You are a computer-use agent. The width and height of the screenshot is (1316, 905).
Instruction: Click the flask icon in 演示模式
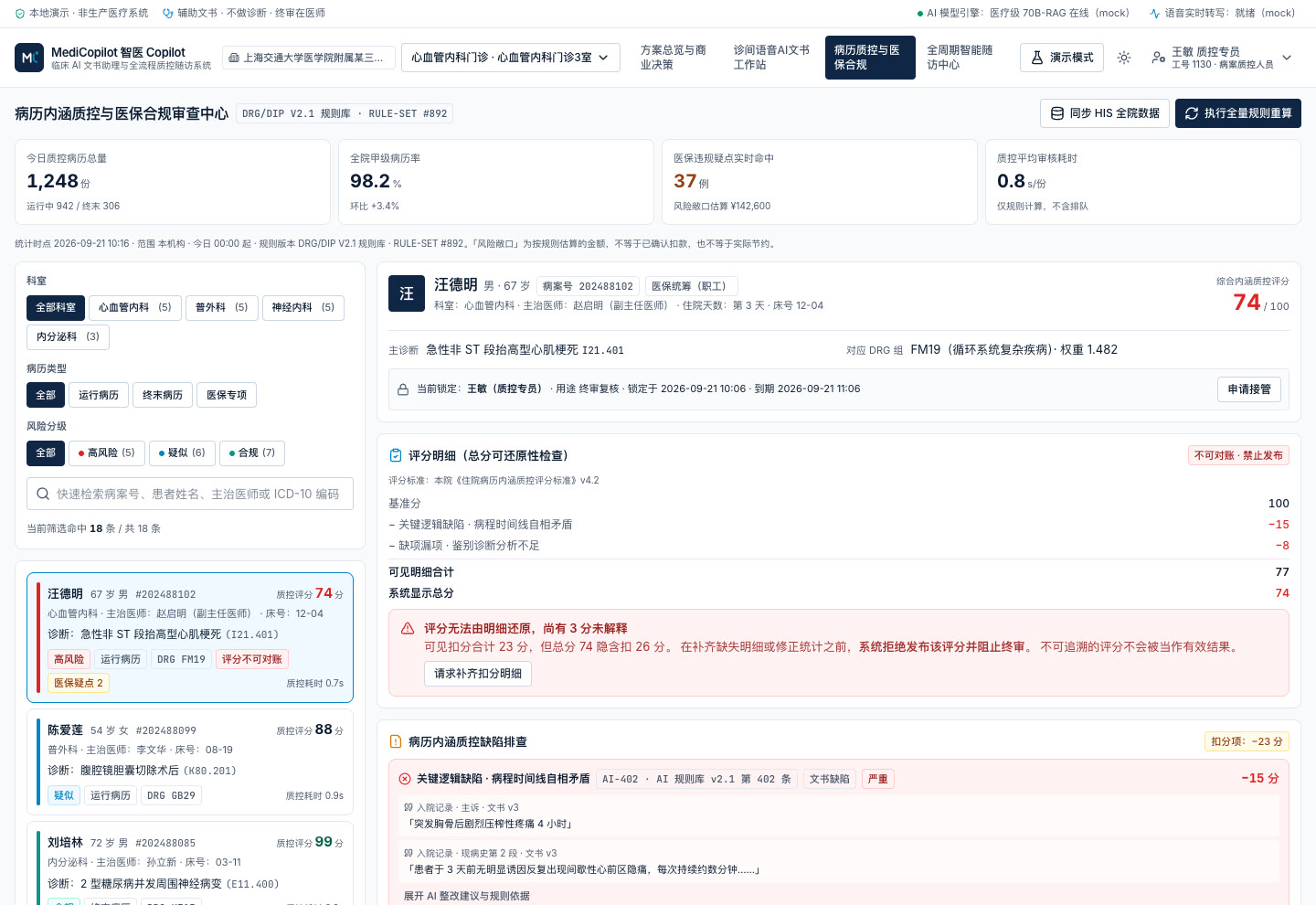pos(1037,58)
